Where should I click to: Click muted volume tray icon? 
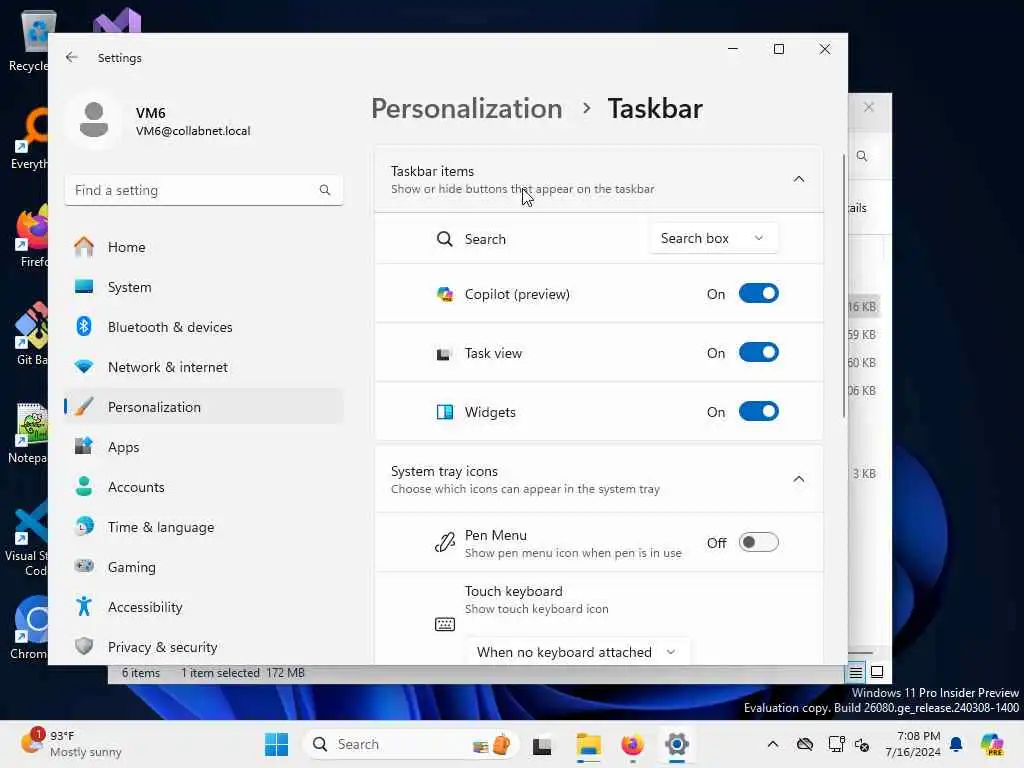pos(862,744)
